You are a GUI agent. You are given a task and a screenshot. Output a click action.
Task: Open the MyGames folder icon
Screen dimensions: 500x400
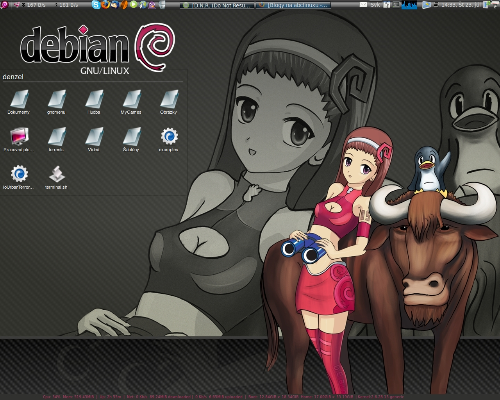click(132, 100)
